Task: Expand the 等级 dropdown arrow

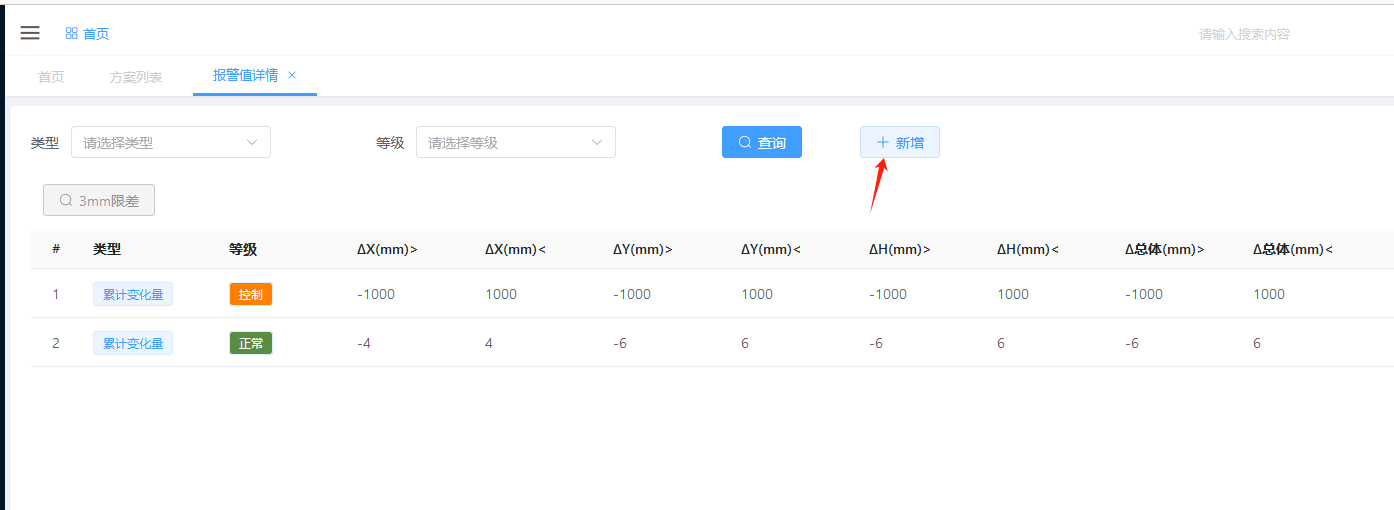Action: 597,142
